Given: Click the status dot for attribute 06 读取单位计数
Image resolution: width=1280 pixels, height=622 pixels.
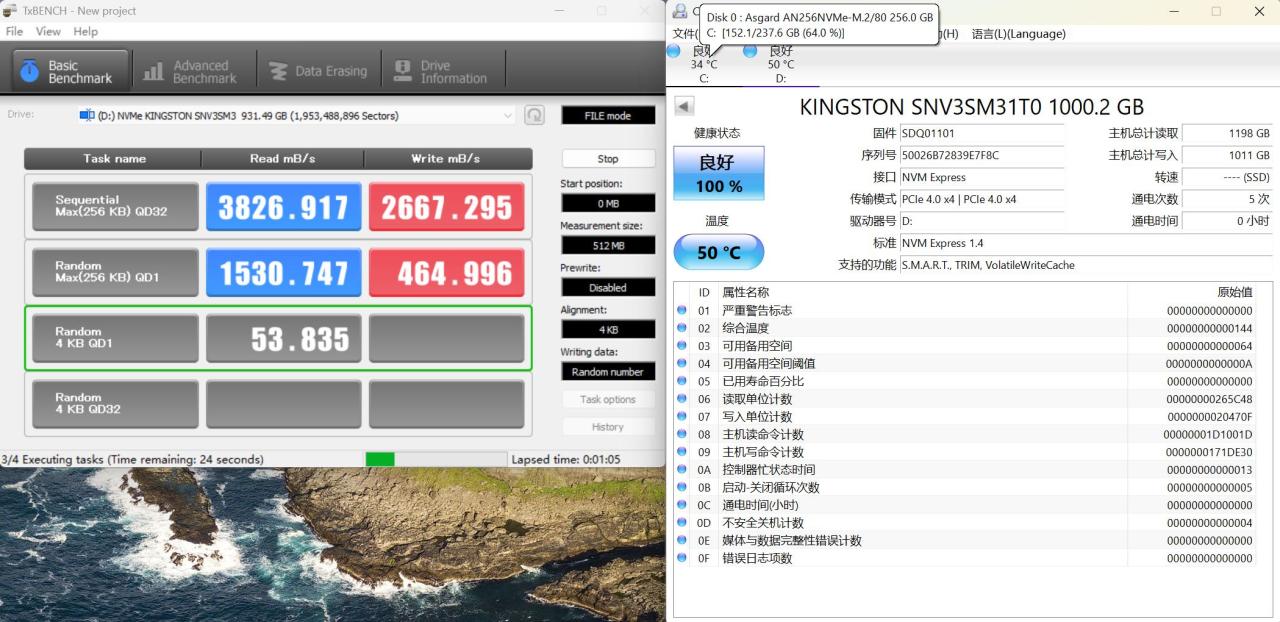Looking at the screenshot, I should [x=682, y=399].
